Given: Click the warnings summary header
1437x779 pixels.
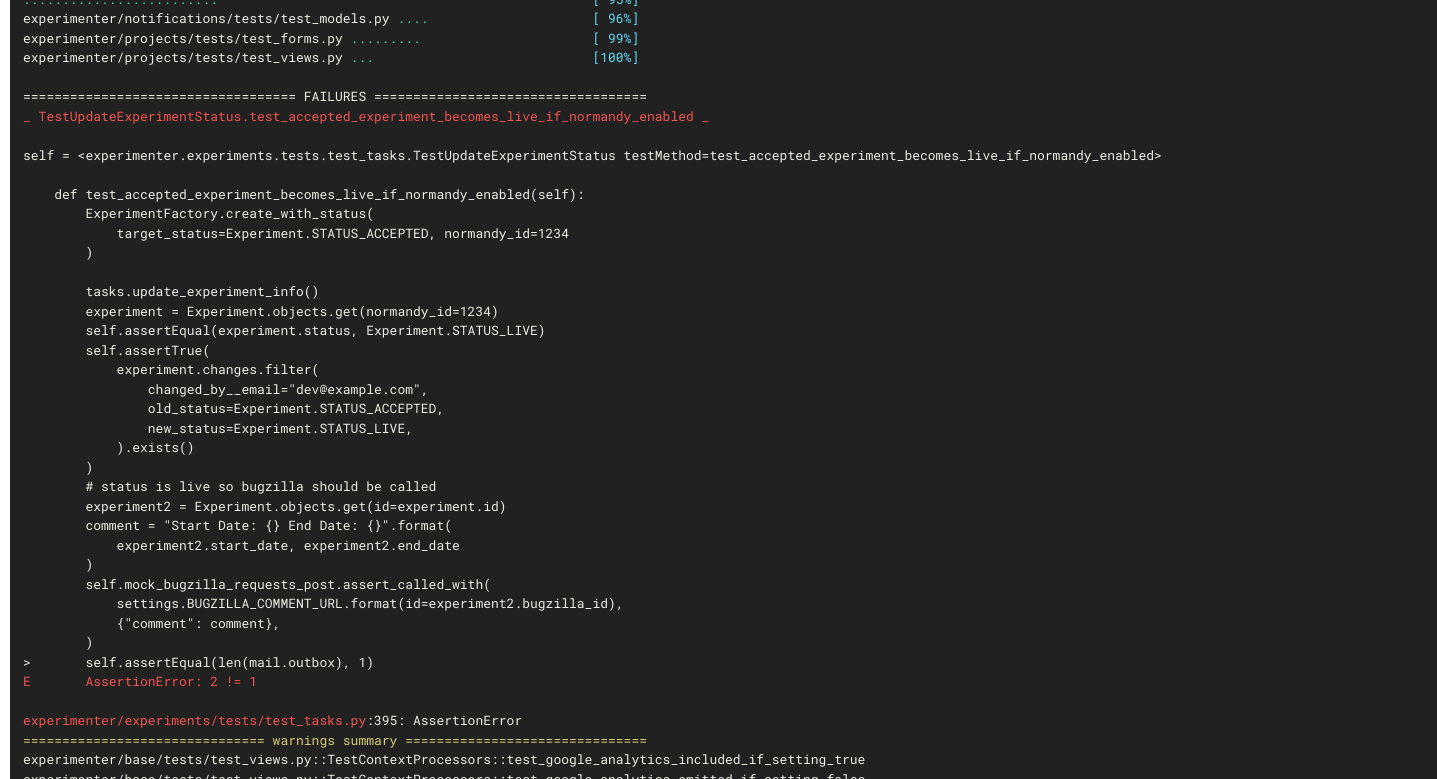Looking at the screenshot, I should tap(335, 741).
